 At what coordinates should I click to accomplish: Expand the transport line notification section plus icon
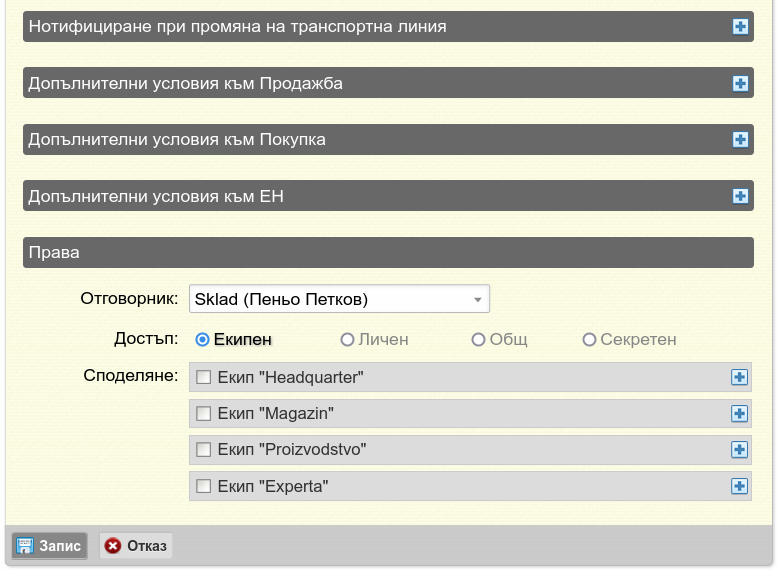click(x=740, y=27)
